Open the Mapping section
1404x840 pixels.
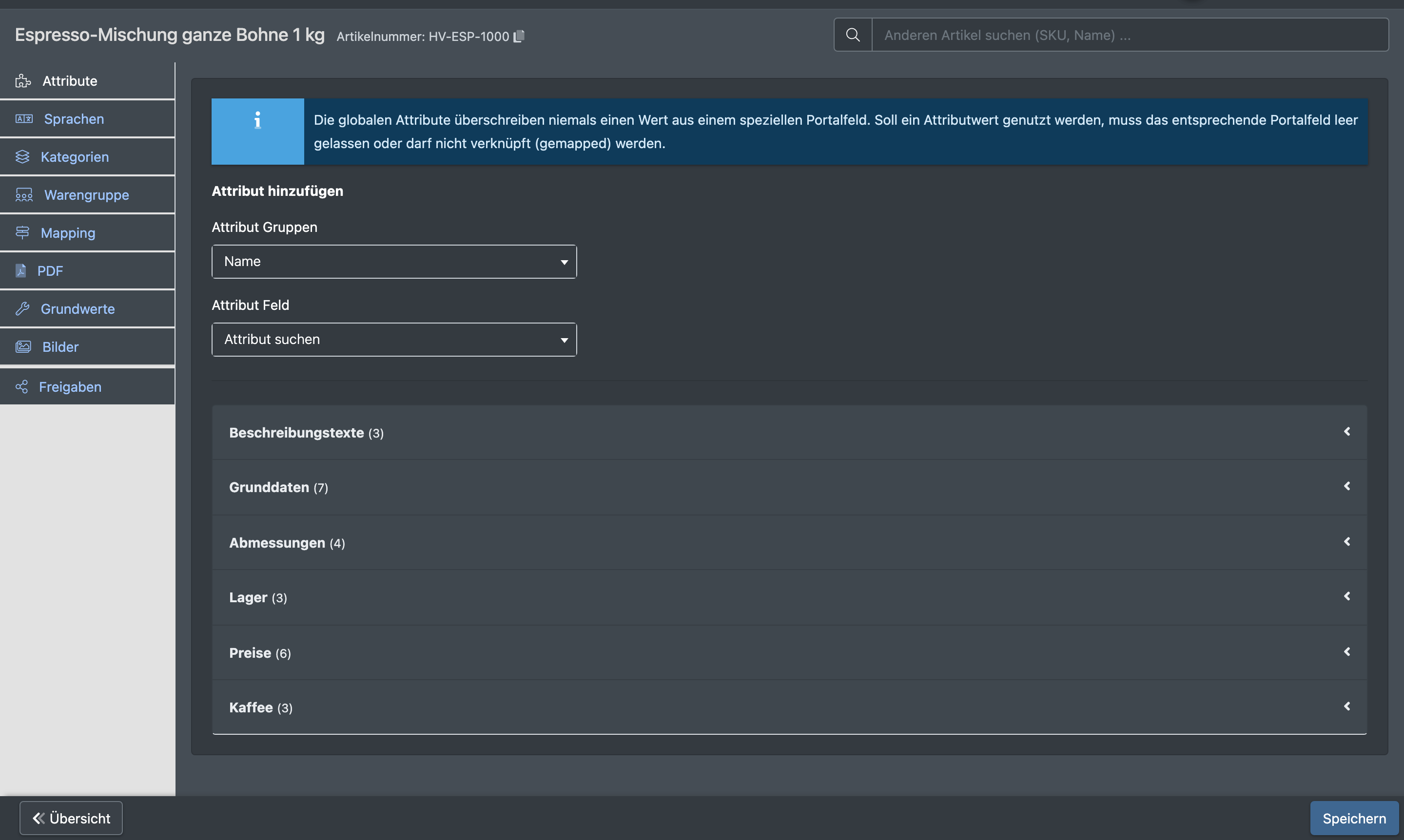(x=87, y=232)
